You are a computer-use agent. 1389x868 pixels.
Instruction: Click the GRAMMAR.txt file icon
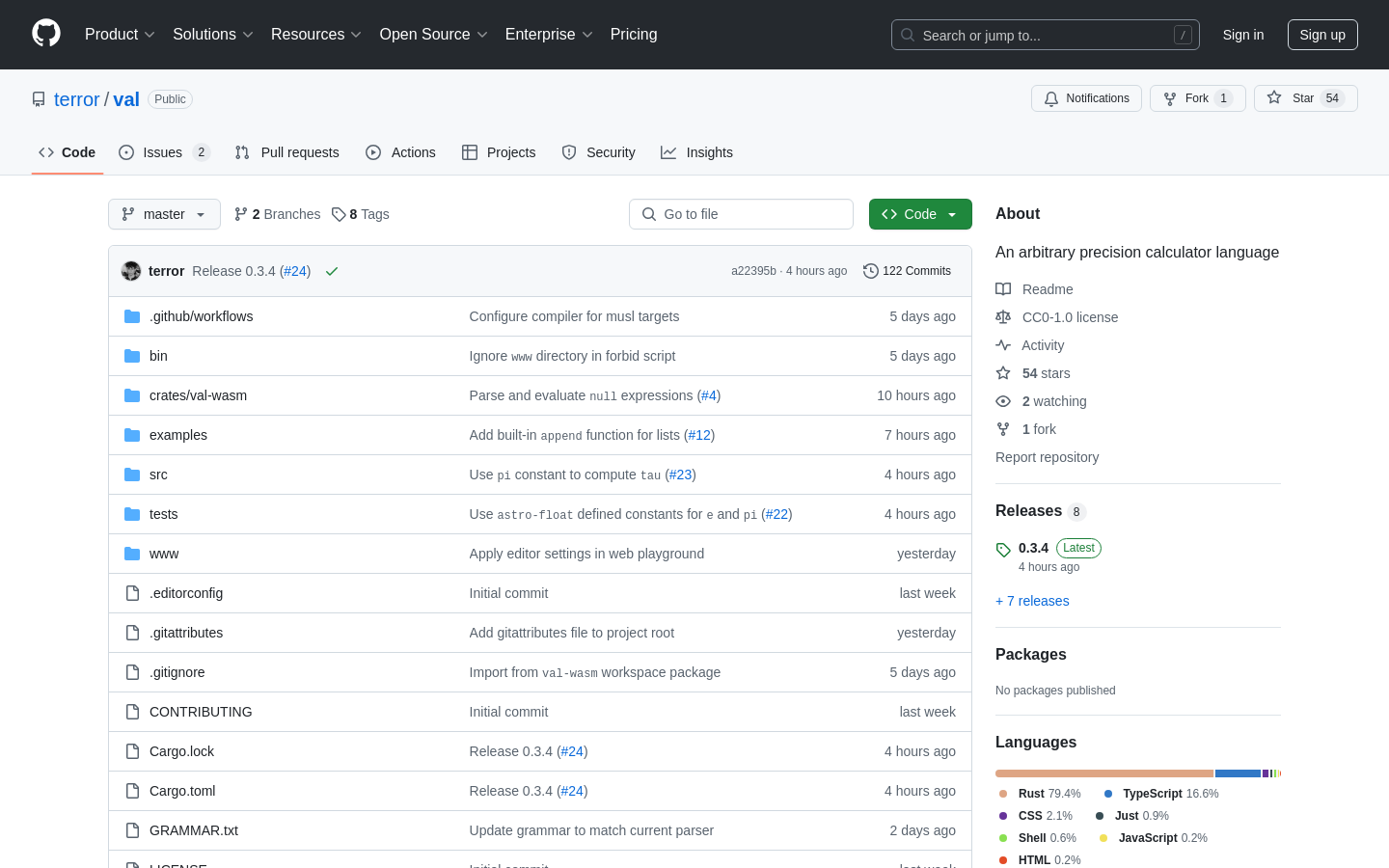[132, 830]
